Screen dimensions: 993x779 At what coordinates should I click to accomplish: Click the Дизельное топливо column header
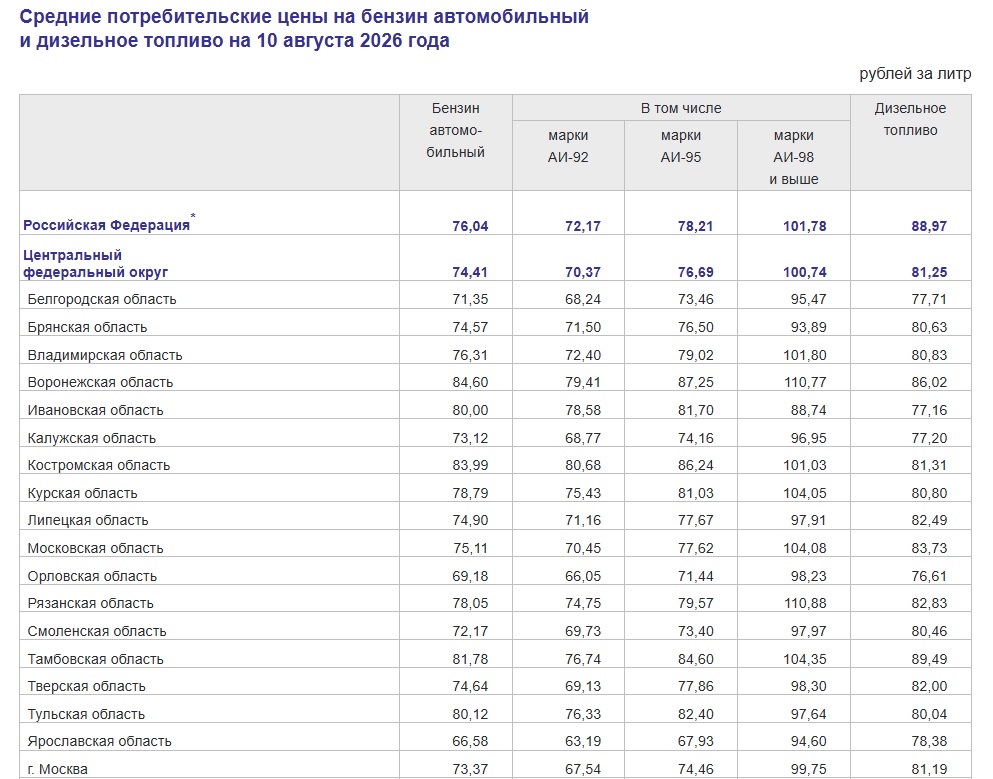click(910, 119)
